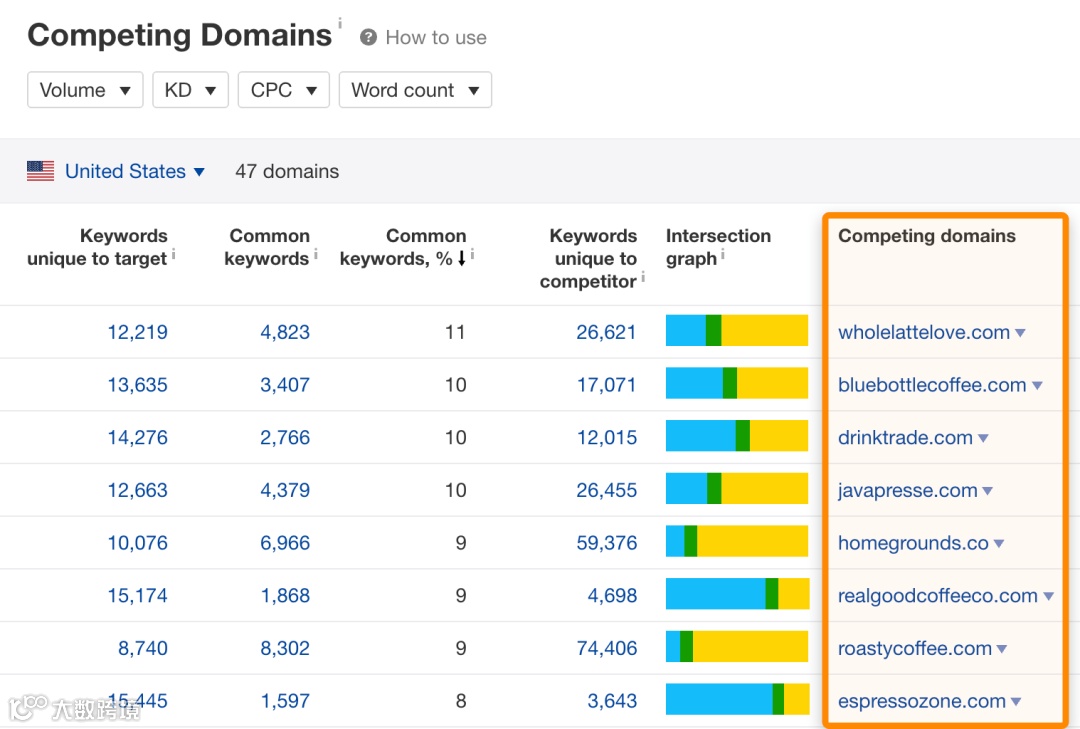Click intersection graph bar for homegrounds.co
Image resolution: width=1080 pixels, height=729 pixels.
click(x=737, y=541)
